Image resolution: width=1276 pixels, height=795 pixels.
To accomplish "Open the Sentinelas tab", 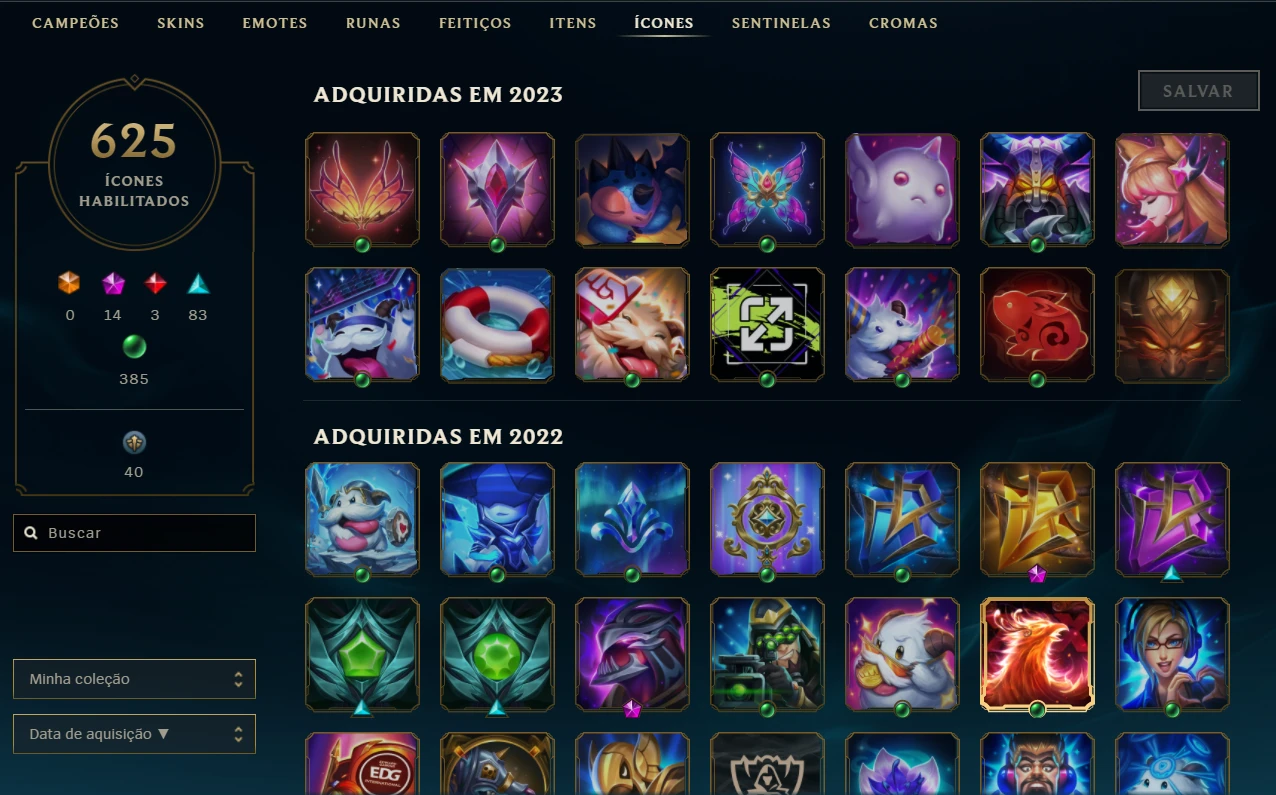I will pos(781,22).
